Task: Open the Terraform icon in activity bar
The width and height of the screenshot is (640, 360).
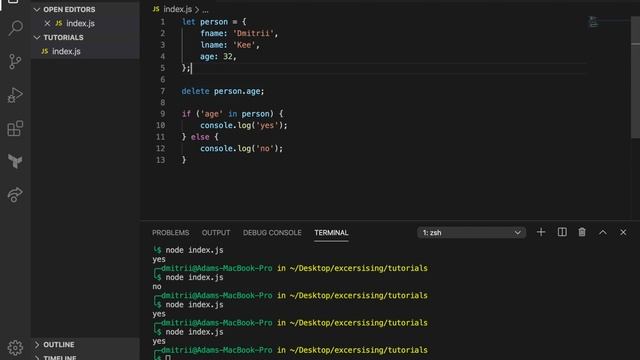Action: [x=15, y=161]
